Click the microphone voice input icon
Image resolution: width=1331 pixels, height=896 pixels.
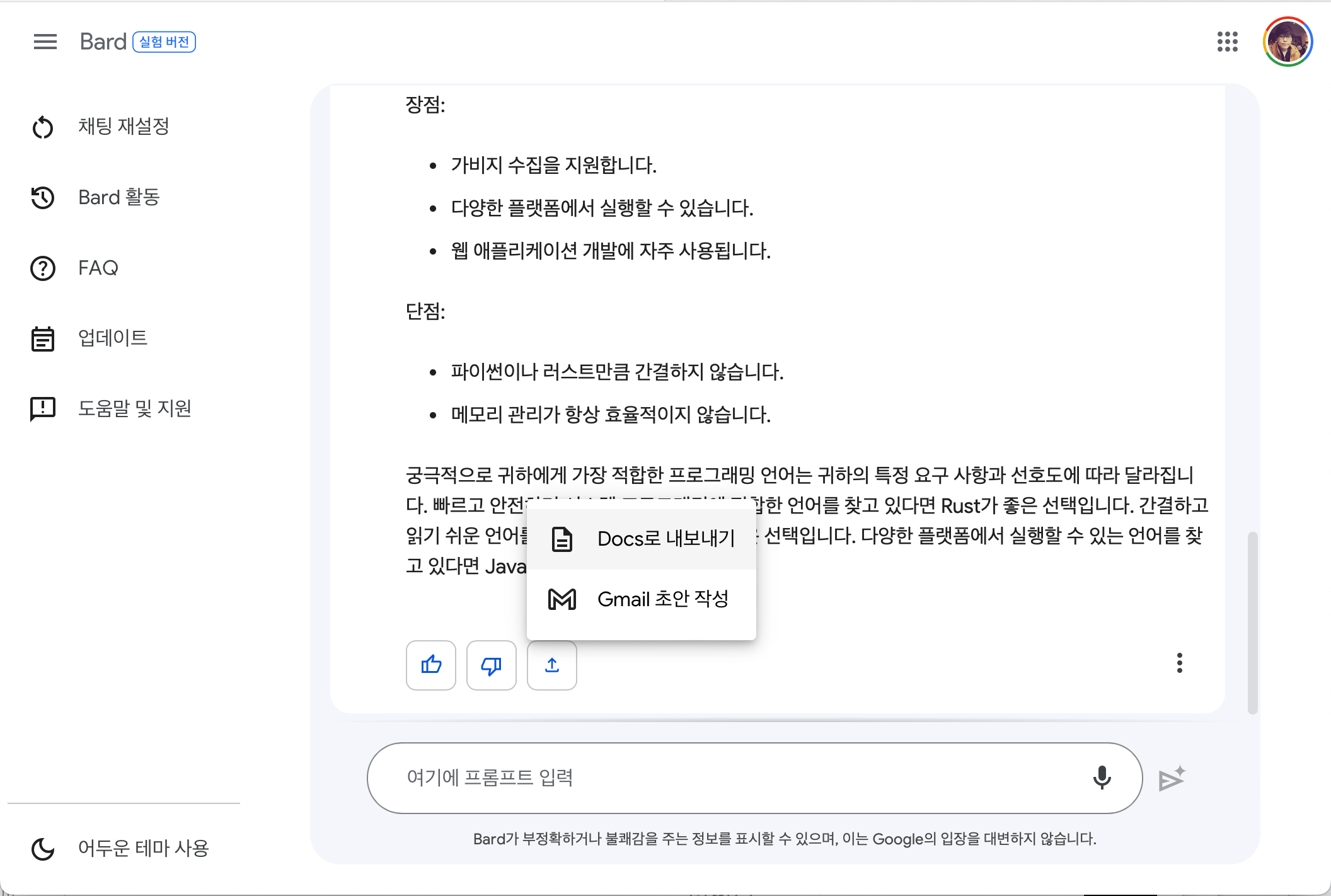pos(1102,778)
